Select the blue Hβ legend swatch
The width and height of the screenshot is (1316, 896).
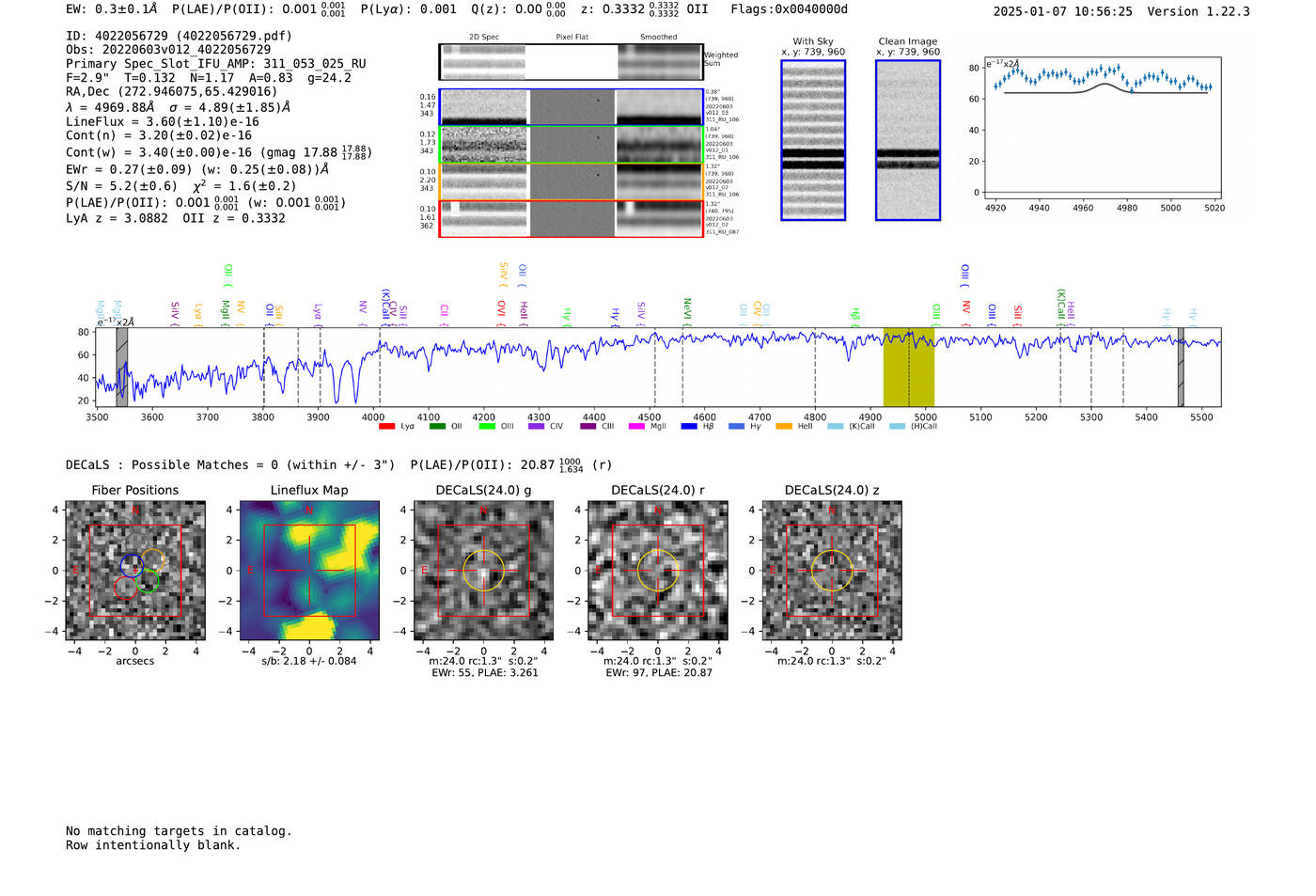(689, 427)
